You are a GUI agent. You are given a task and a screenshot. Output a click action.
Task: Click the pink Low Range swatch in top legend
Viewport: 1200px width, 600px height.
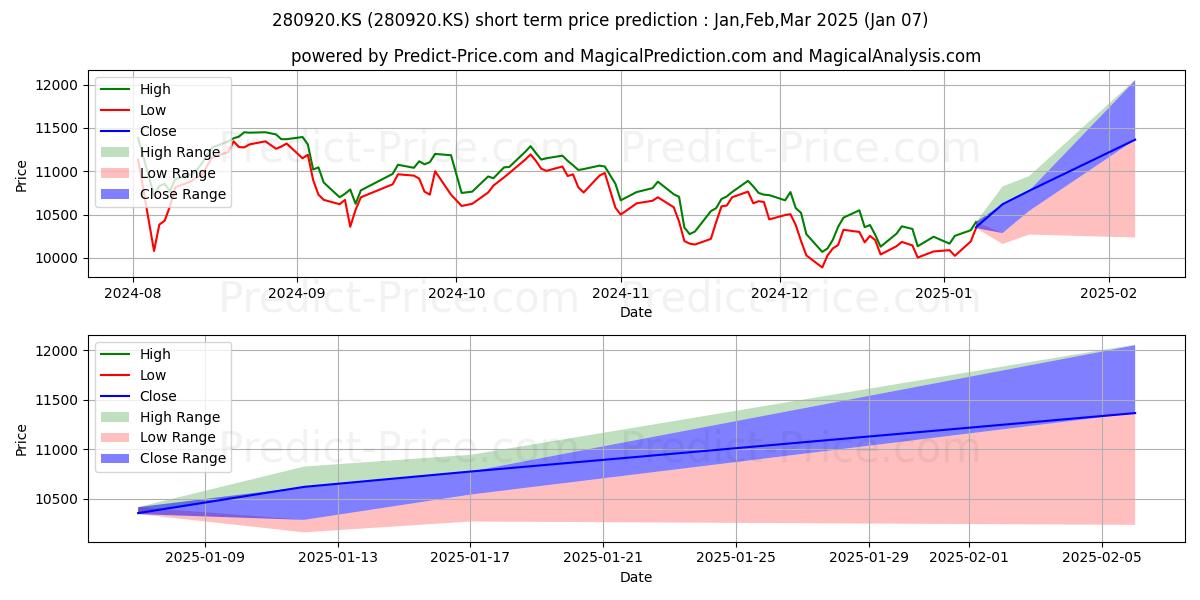coord(117,173)
